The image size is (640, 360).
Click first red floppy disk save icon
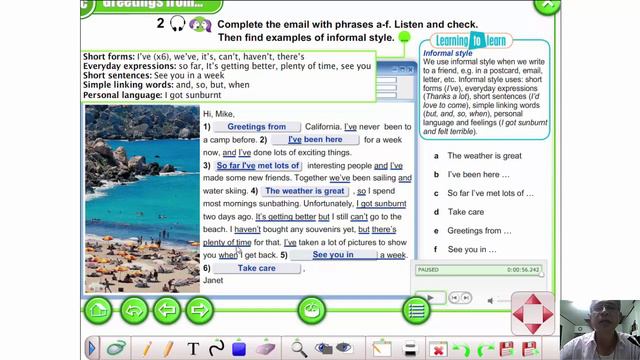pos(507,349)
